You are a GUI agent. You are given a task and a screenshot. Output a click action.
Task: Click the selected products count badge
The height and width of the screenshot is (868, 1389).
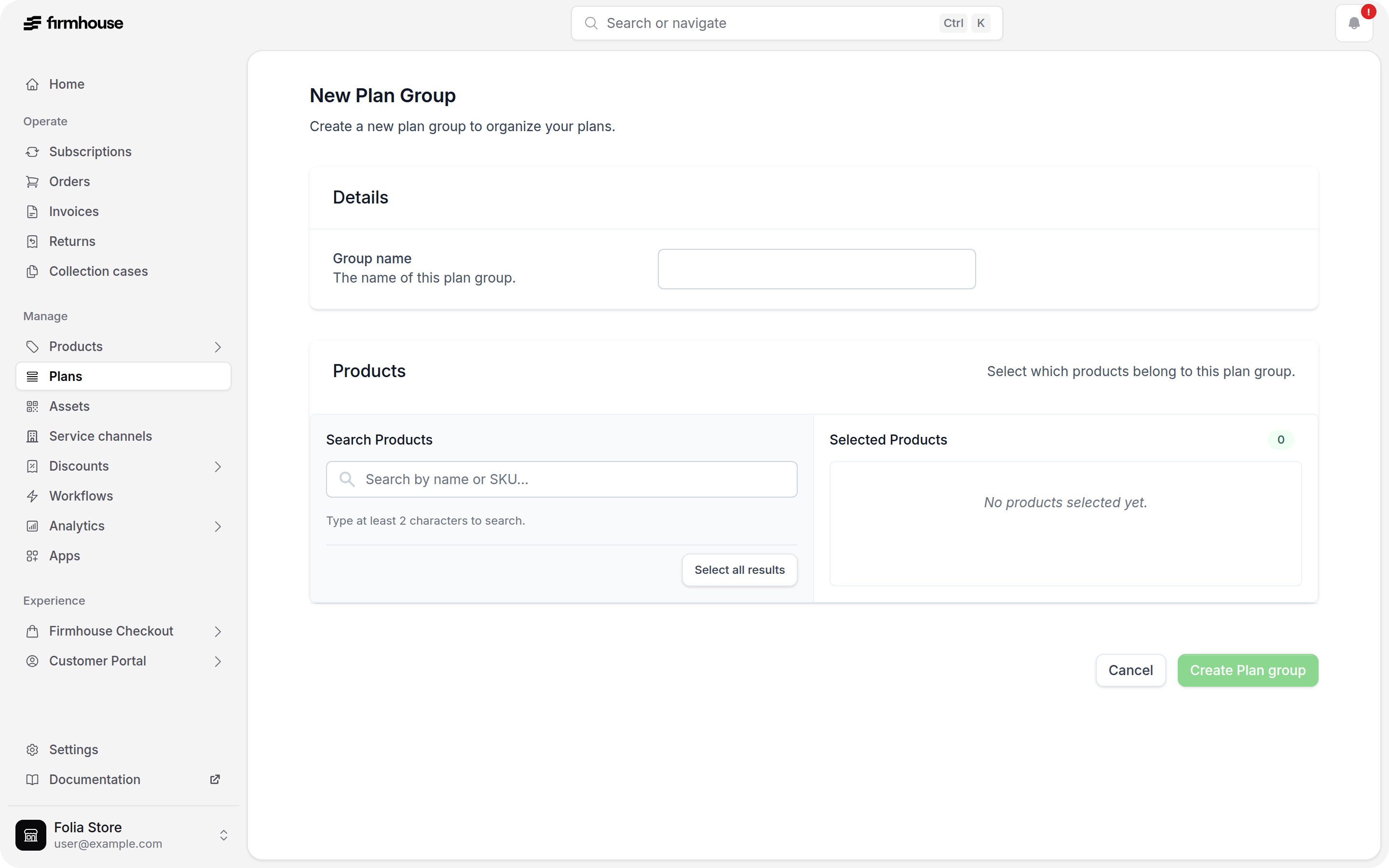[1280, 439]
